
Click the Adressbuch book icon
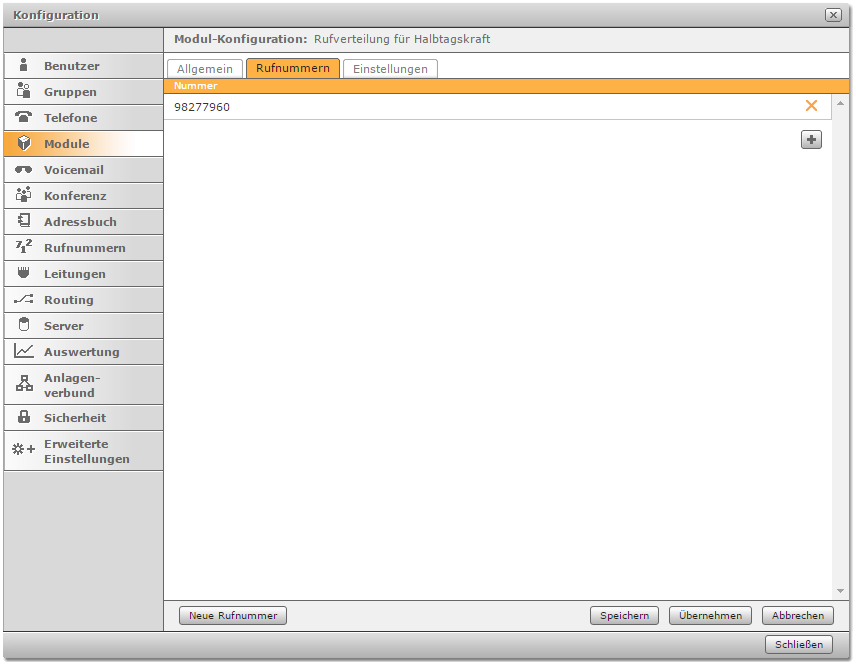coord(24,222)
